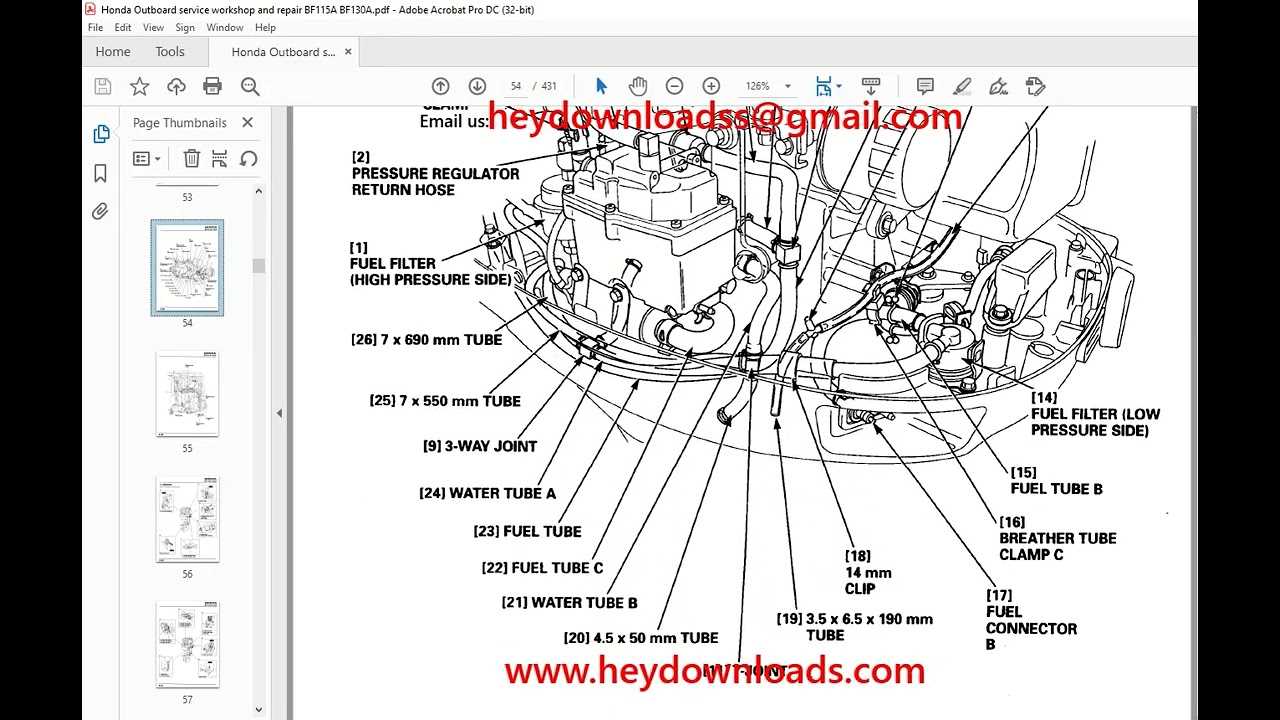The width and height of the screenshot is (1280, 720).
Task: Switch to the Tools tab
Action: (170, 52)
